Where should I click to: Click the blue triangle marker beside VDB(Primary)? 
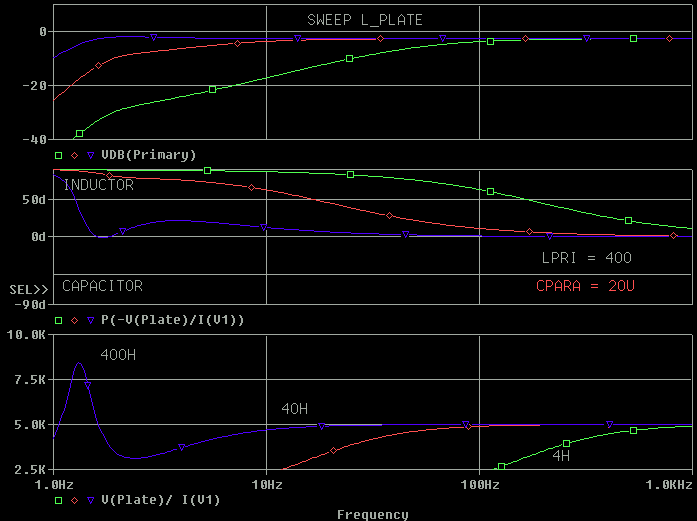(x=91, y=155)
